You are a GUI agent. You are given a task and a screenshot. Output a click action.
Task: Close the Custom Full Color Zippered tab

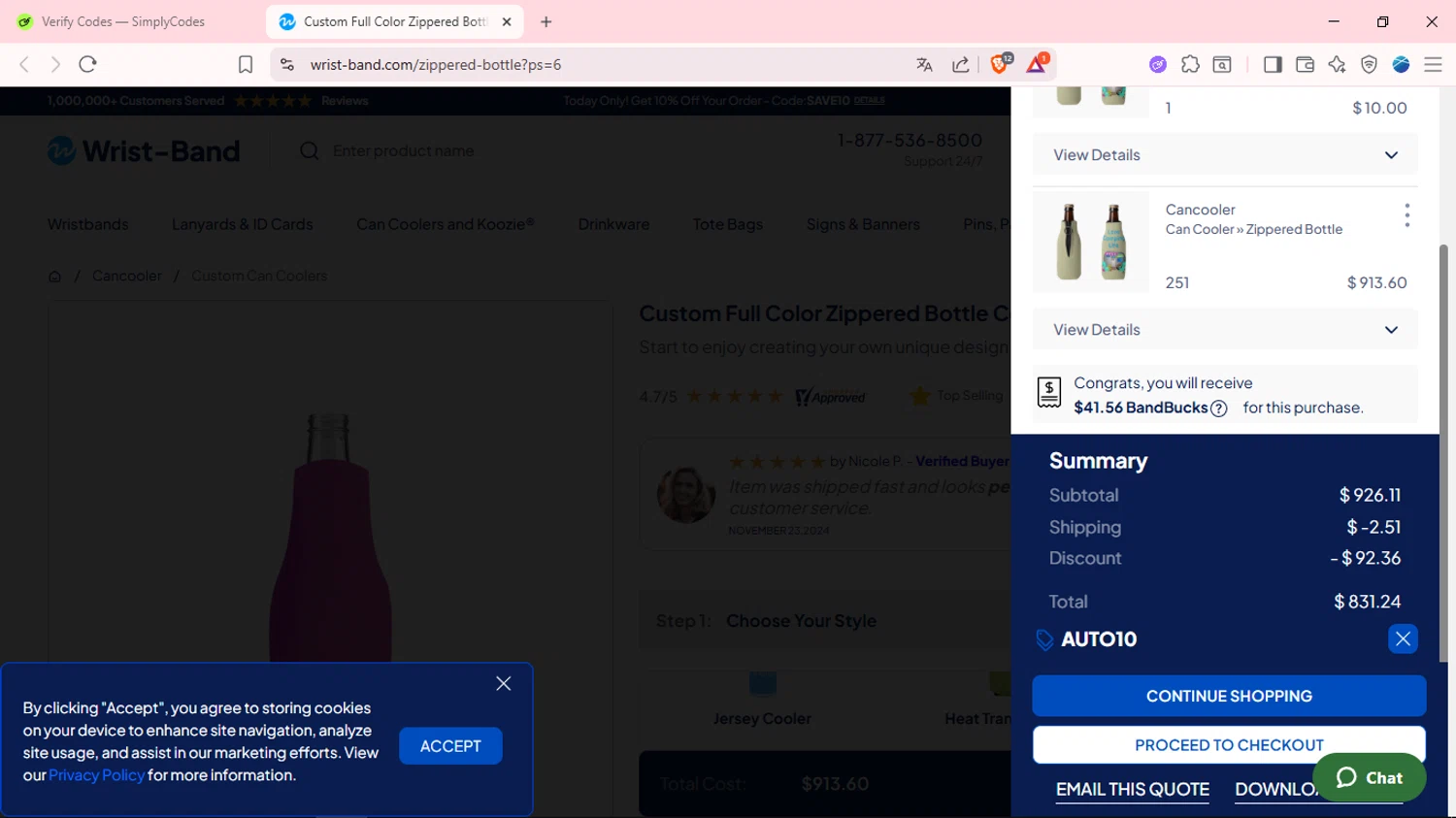[507, 21]
